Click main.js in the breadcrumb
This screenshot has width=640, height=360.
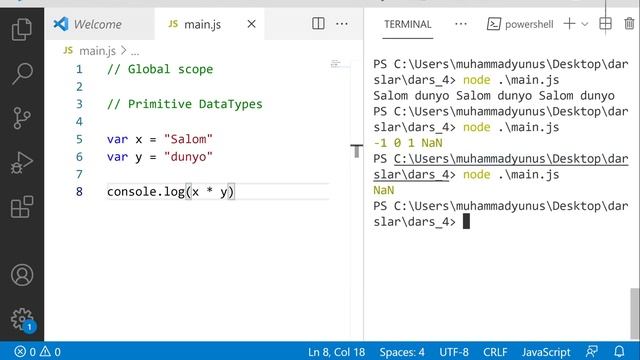coord(97,51)
